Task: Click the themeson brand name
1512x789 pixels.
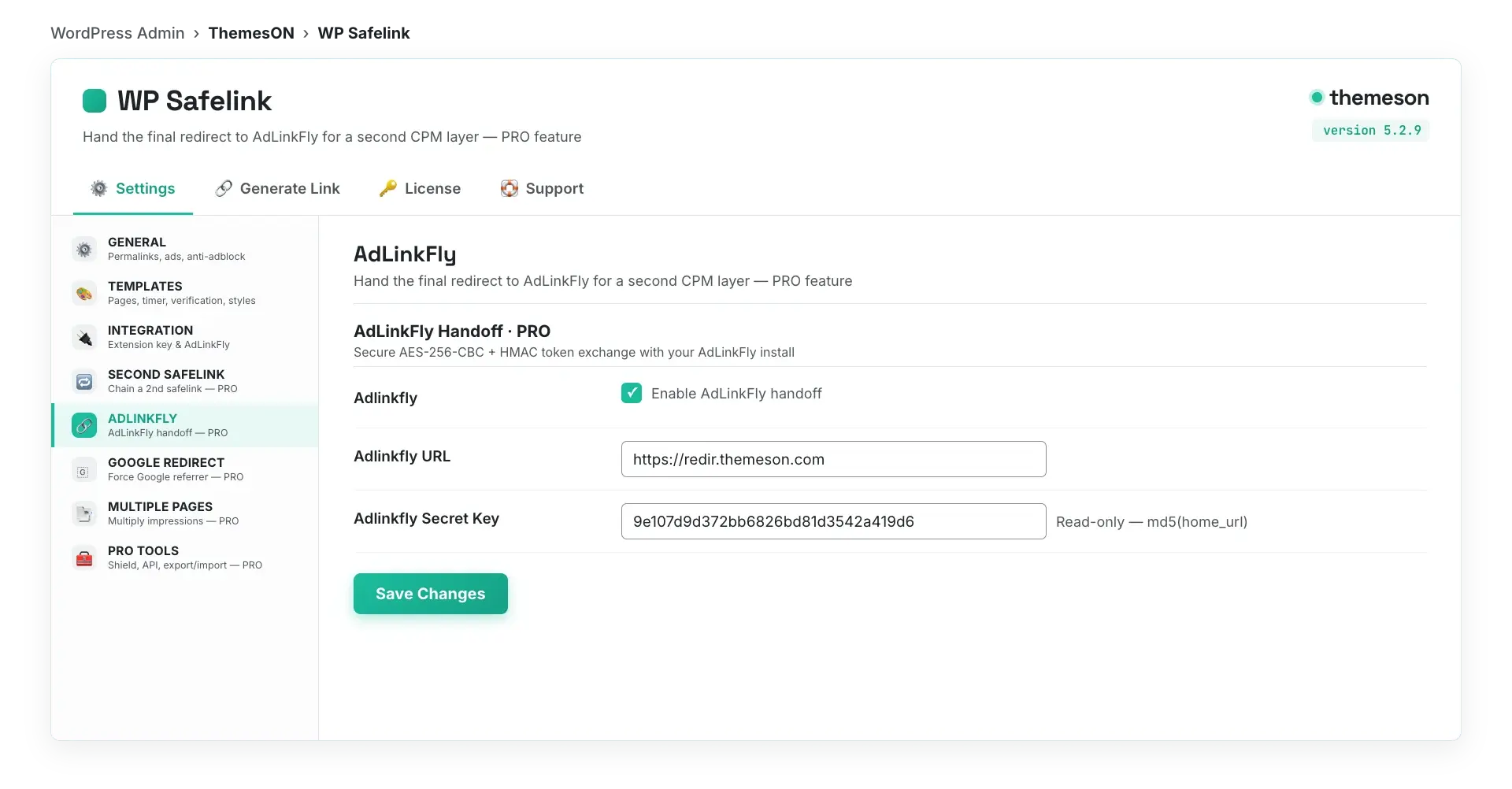Action: coord(1379,98)
